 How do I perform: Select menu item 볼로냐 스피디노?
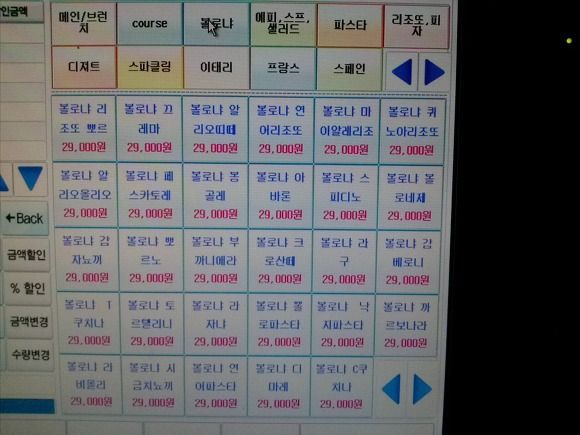(345, 198)
